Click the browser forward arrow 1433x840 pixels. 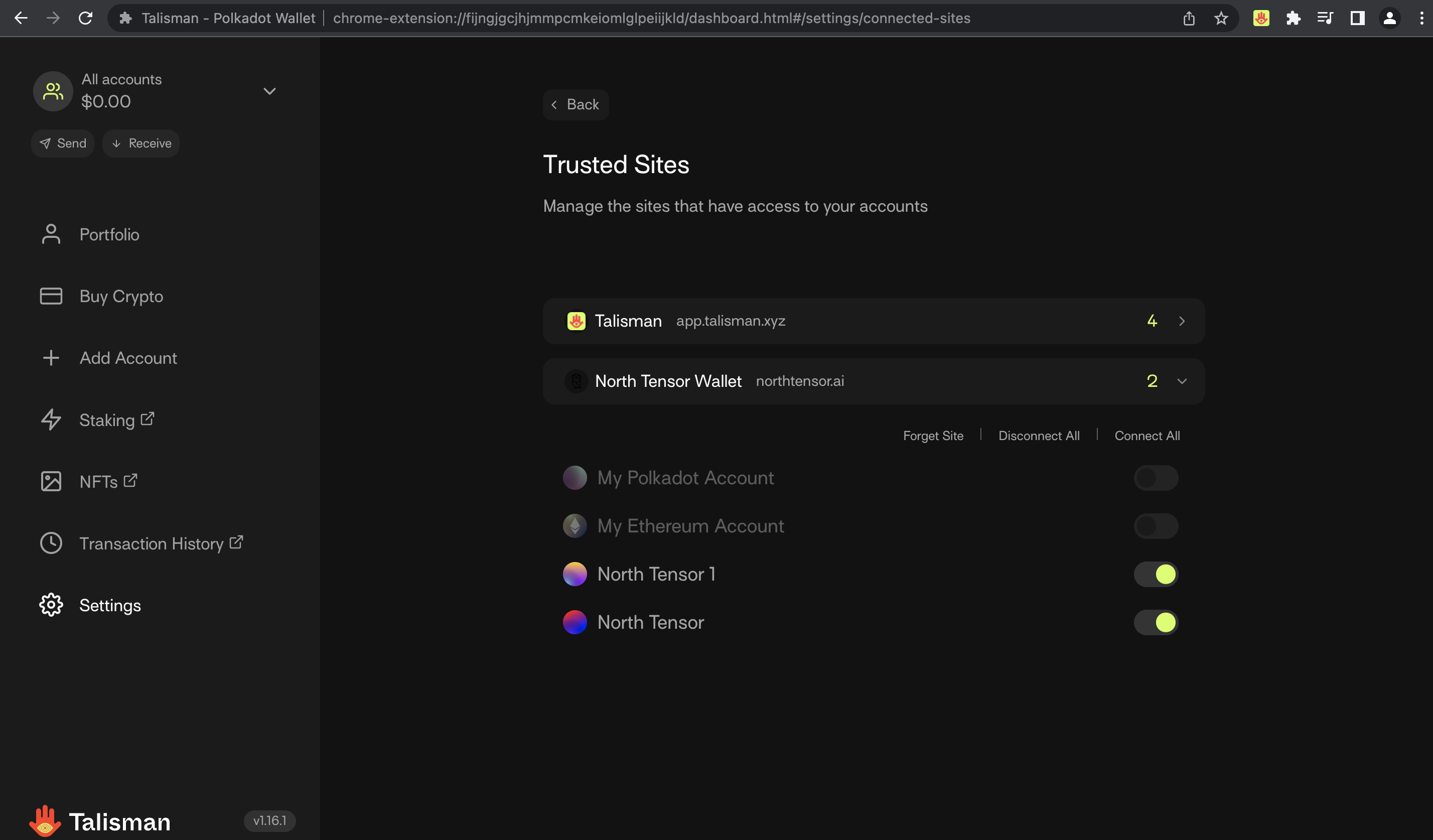point(53,18)
